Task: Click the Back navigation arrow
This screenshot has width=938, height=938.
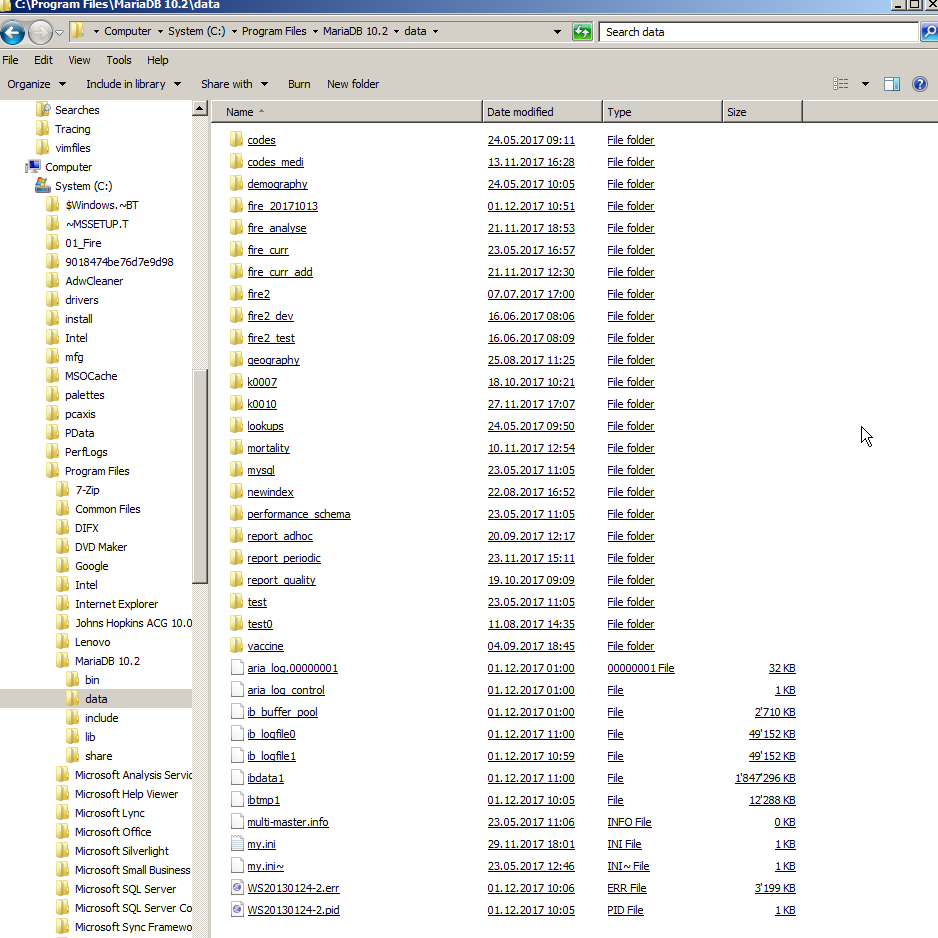Action: tap(13, 32)
